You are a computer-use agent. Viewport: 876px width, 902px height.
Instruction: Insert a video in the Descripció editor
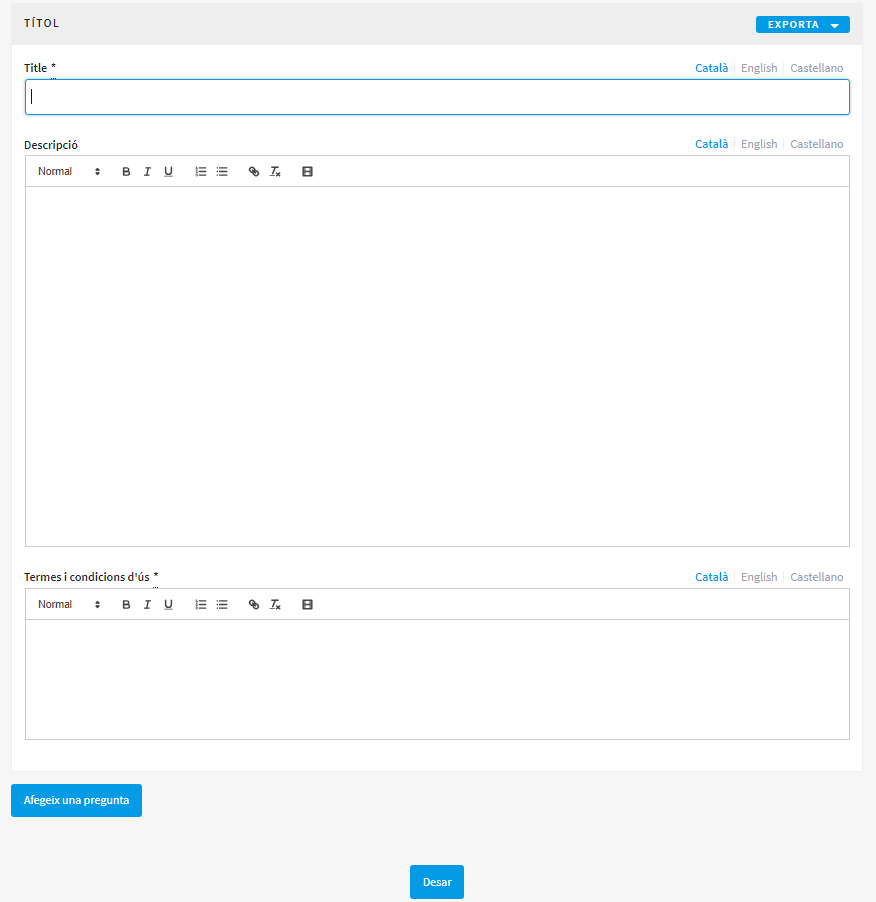tap(307, 171)
